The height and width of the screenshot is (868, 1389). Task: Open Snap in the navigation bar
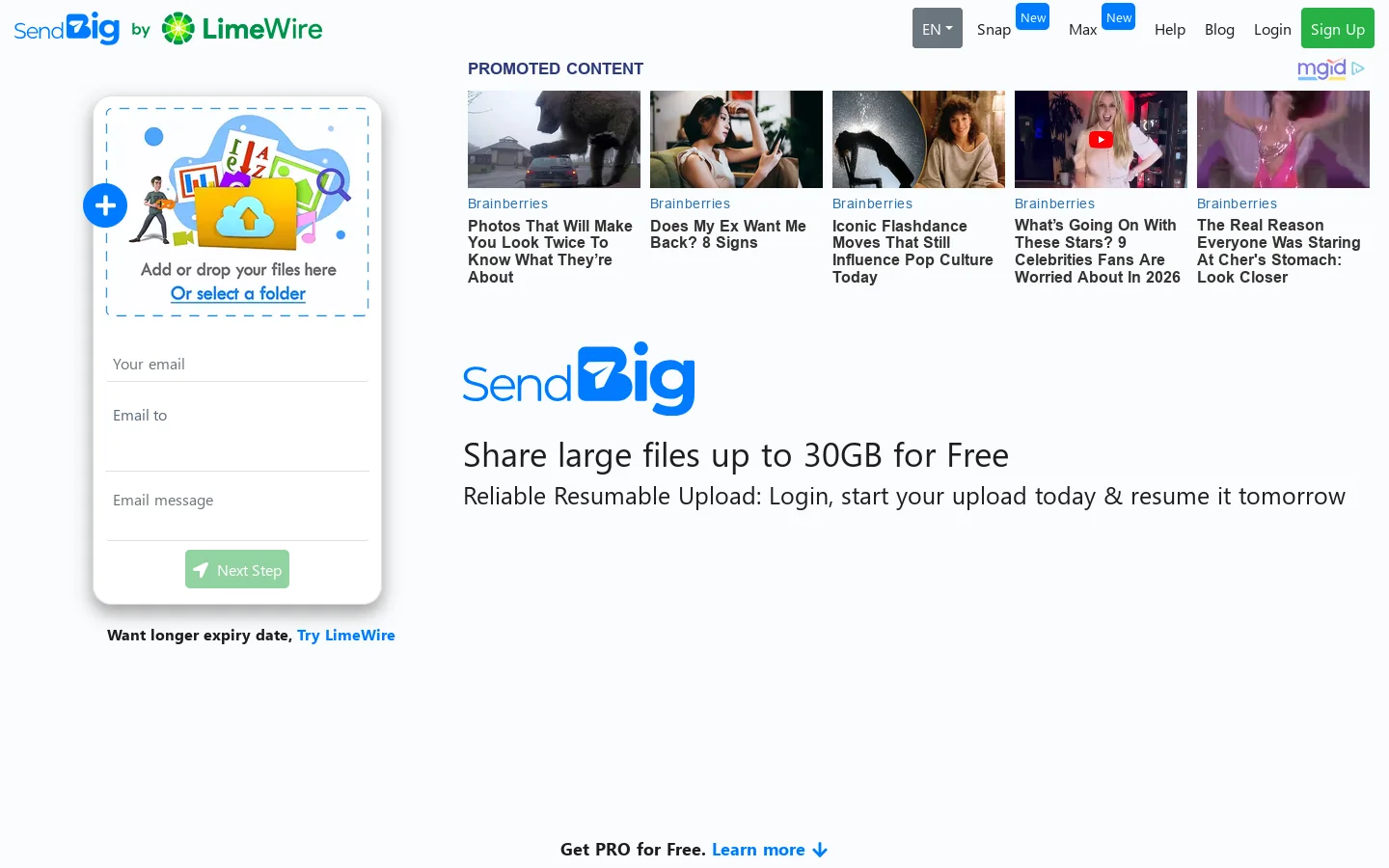tap(994, 30)
